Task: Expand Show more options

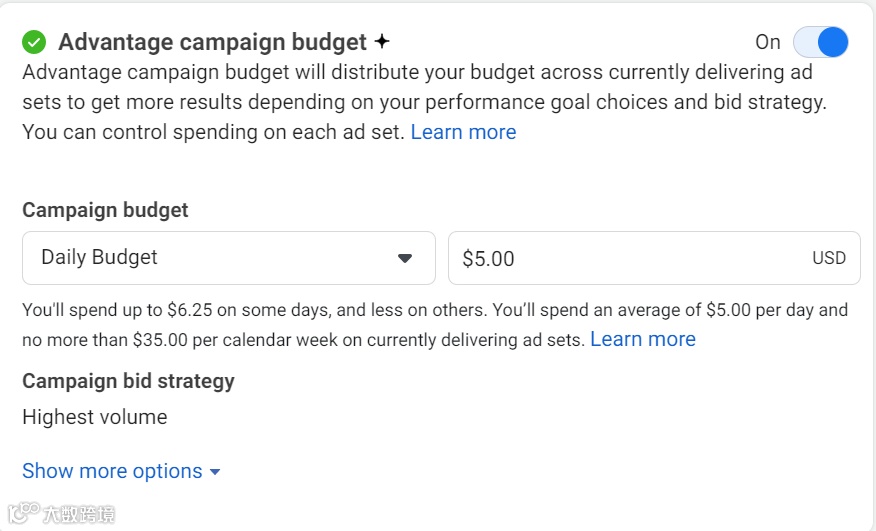Action: [x=112, y=471]
